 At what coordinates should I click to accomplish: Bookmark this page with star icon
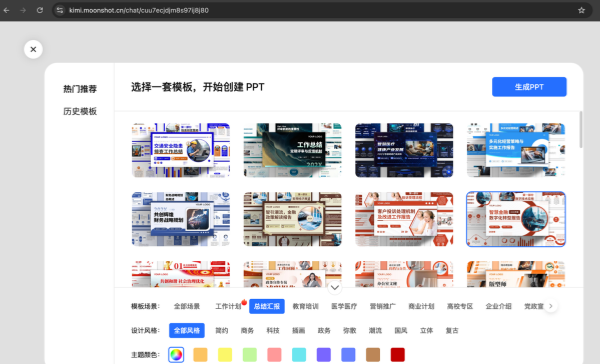(x=581, y=10)
